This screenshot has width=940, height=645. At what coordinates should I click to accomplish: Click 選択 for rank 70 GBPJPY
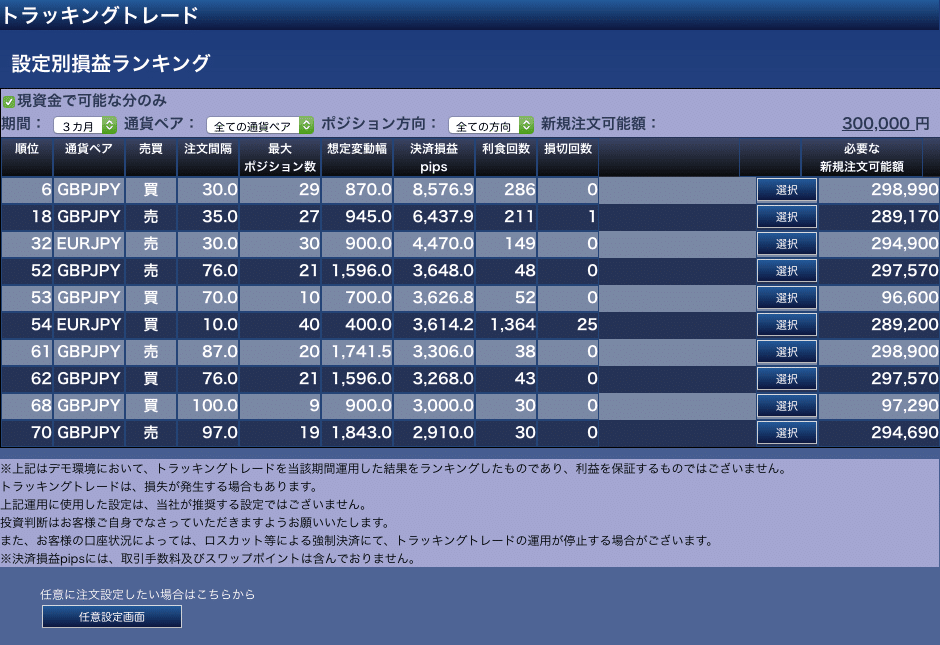tap(787, 433)
